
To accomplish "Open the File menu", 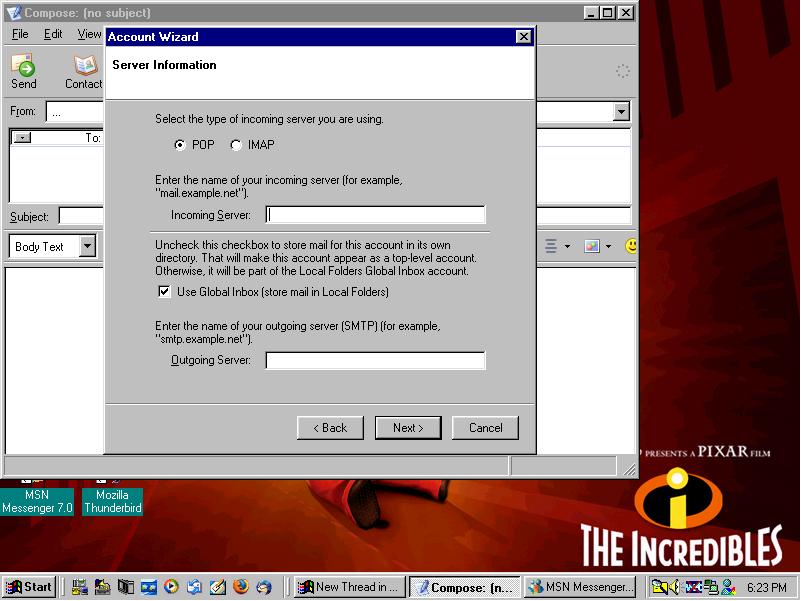I will pyautogui.click(x=20, y=34).
